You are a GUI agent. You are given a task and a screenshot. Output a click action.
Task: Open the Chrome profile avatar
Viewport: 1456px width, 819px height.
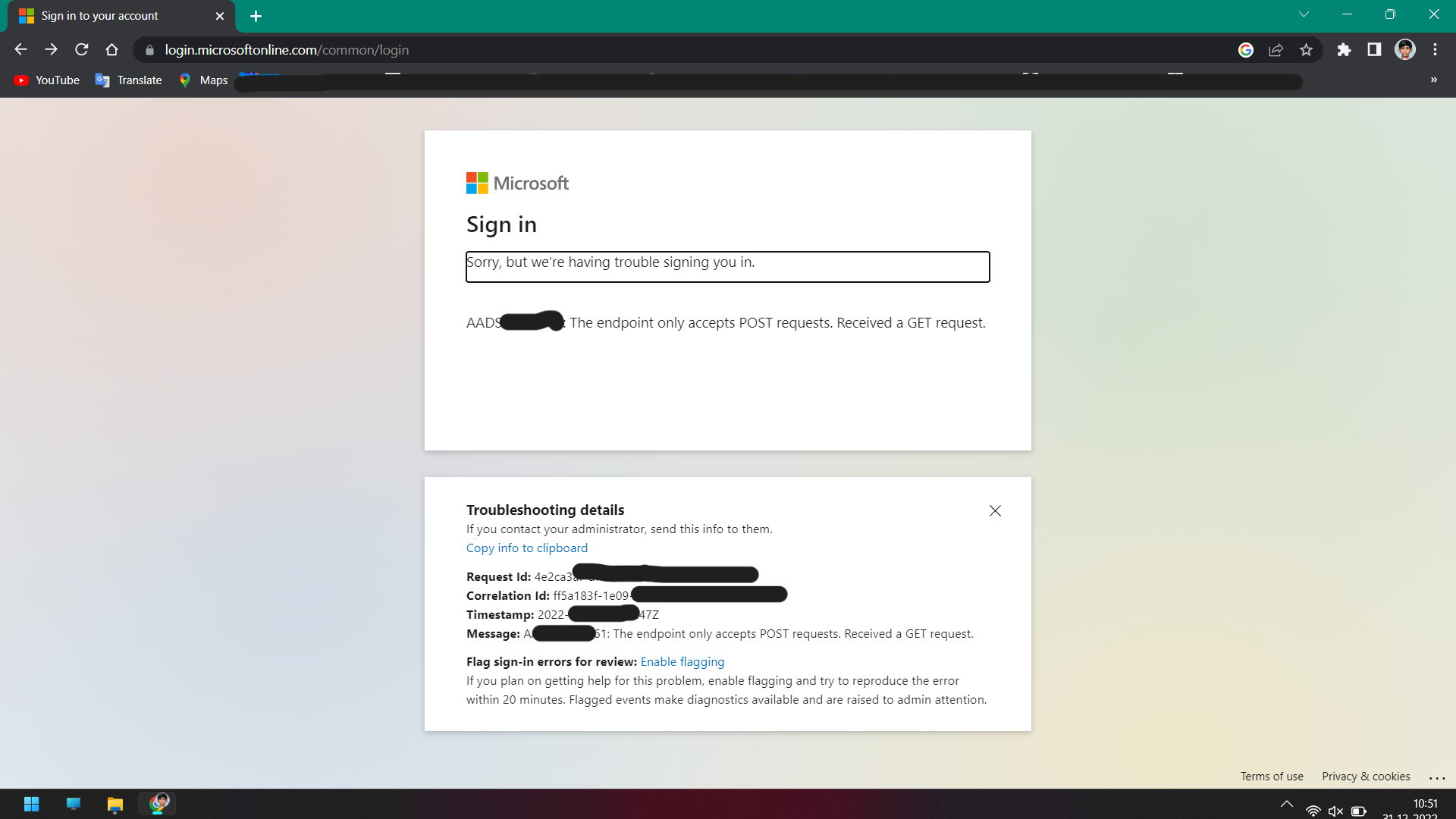coord(1404,50)
